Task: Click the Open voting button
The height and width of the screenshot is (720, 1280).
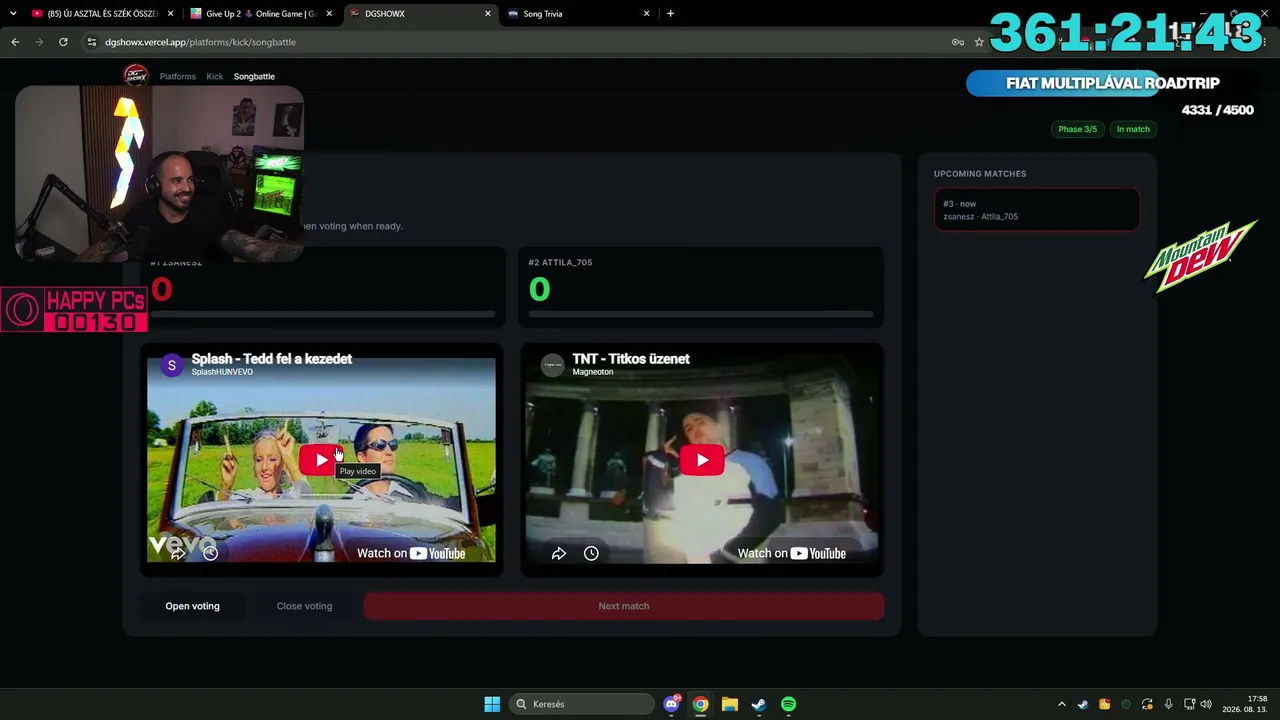Action: (192, 606)
